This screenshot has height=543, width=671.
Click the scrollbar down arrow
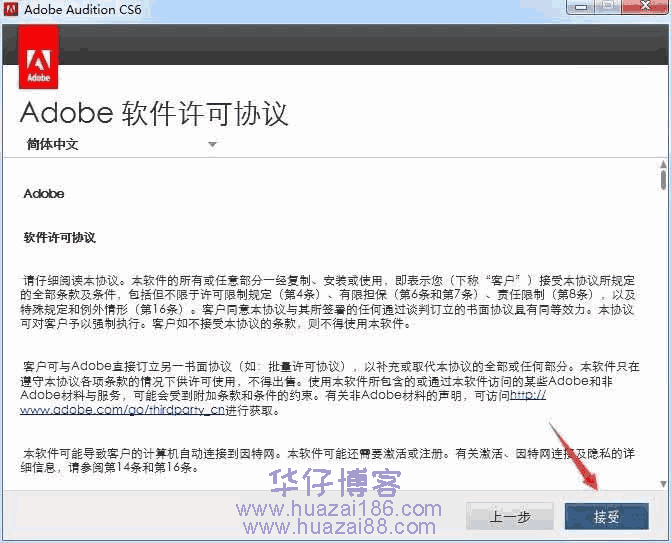pyautogui.click(x=663, y=484)
